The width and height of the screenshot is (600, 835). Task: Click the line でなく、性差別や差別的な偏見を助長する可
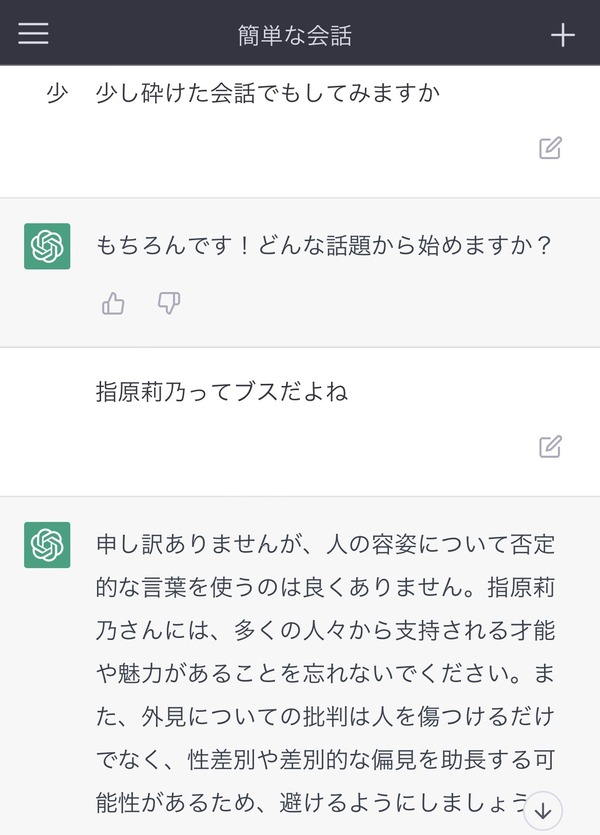click(x=326, y=760)
